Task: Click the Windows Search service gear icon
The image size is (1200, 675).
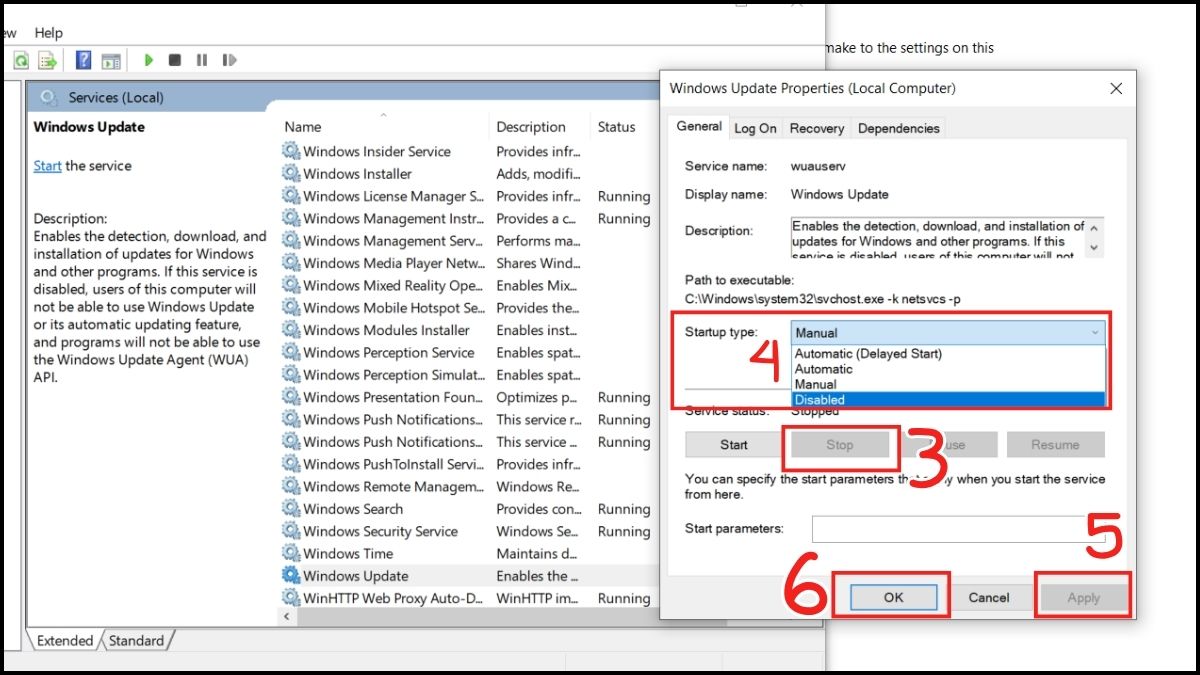Action: pos(291,509)
